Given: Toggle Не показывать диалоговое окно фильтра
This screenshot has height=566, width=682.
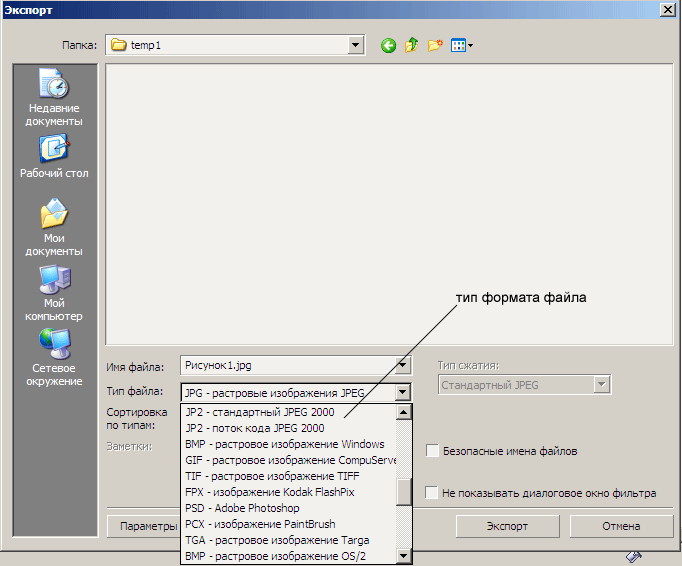Looking at the screenshot, I should (x=431, y=492).
